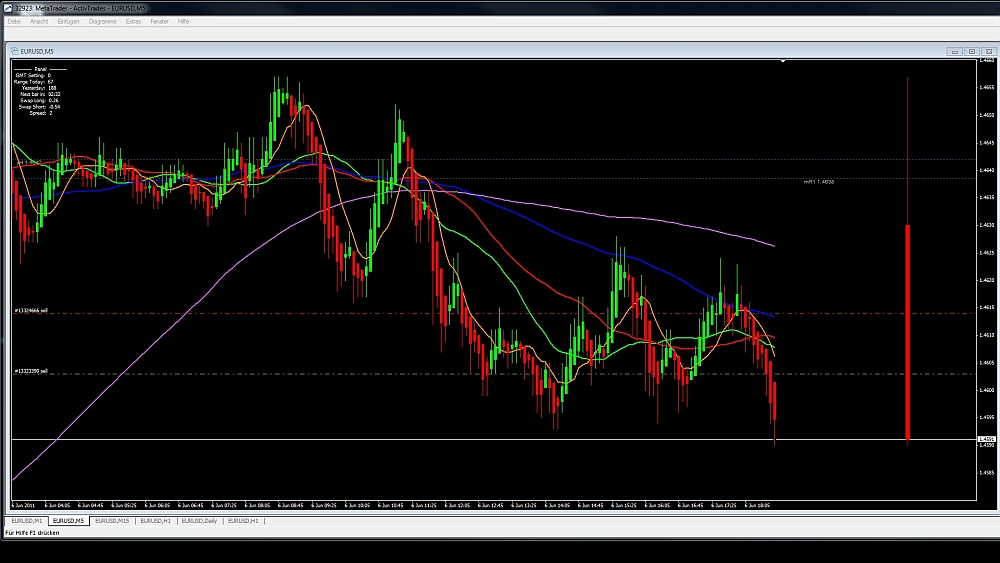Open the EURUSD,Daily chart tab
The width and height of the screenshot is (1000, 563).
pos(199,521)
